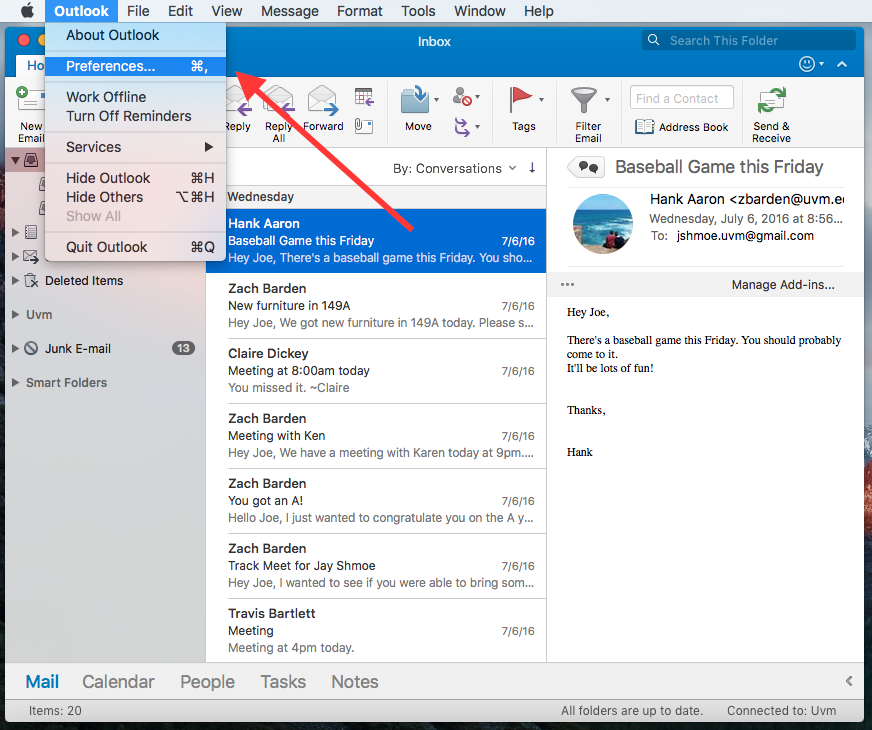Open the Meeting with Ken email
This screenshot has height=730, width=872.
tap(376, 436)
